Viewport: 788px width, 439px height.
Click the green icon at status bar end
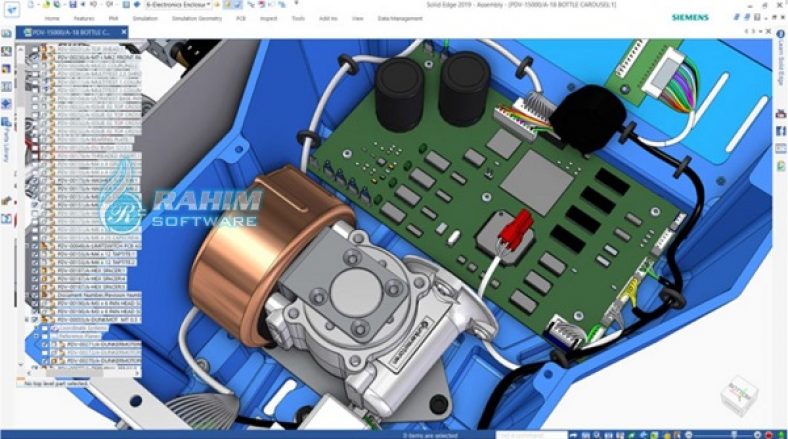(x=780, y=434)
